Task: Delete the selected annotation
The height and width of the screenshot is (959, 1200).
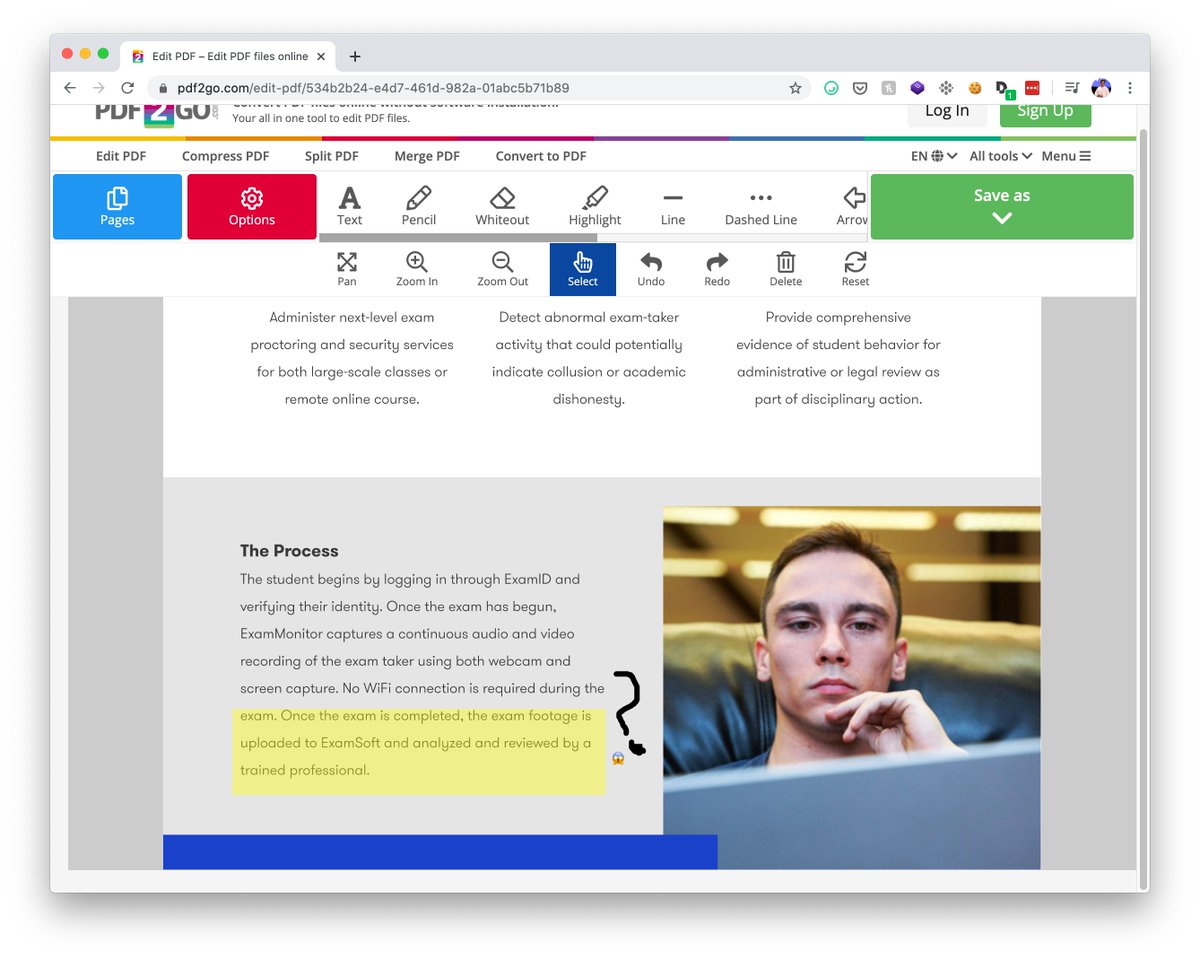Action: pos(786,269)
